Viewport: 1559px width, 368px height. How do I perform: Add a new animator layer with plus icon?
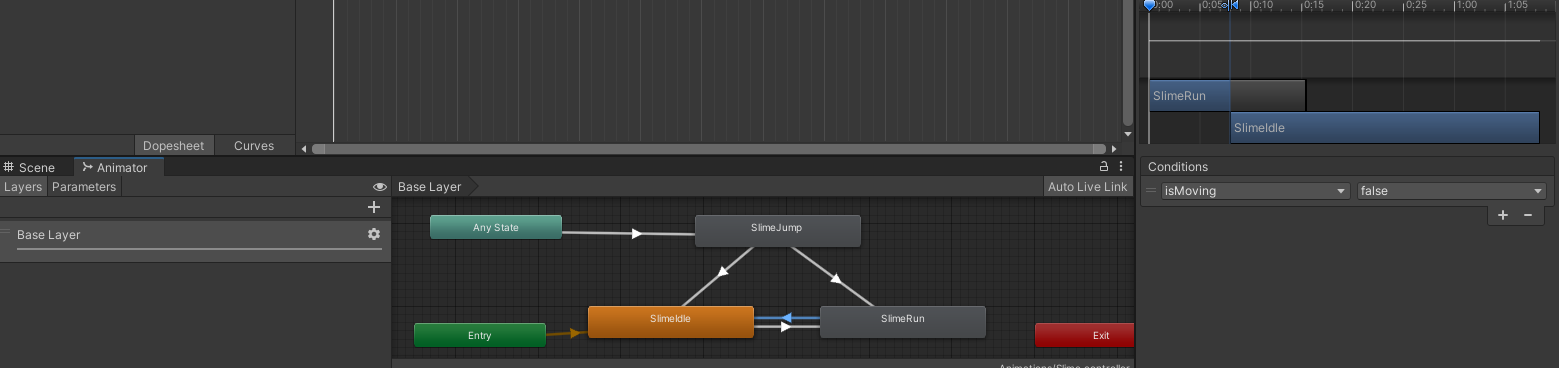(374, 207)
